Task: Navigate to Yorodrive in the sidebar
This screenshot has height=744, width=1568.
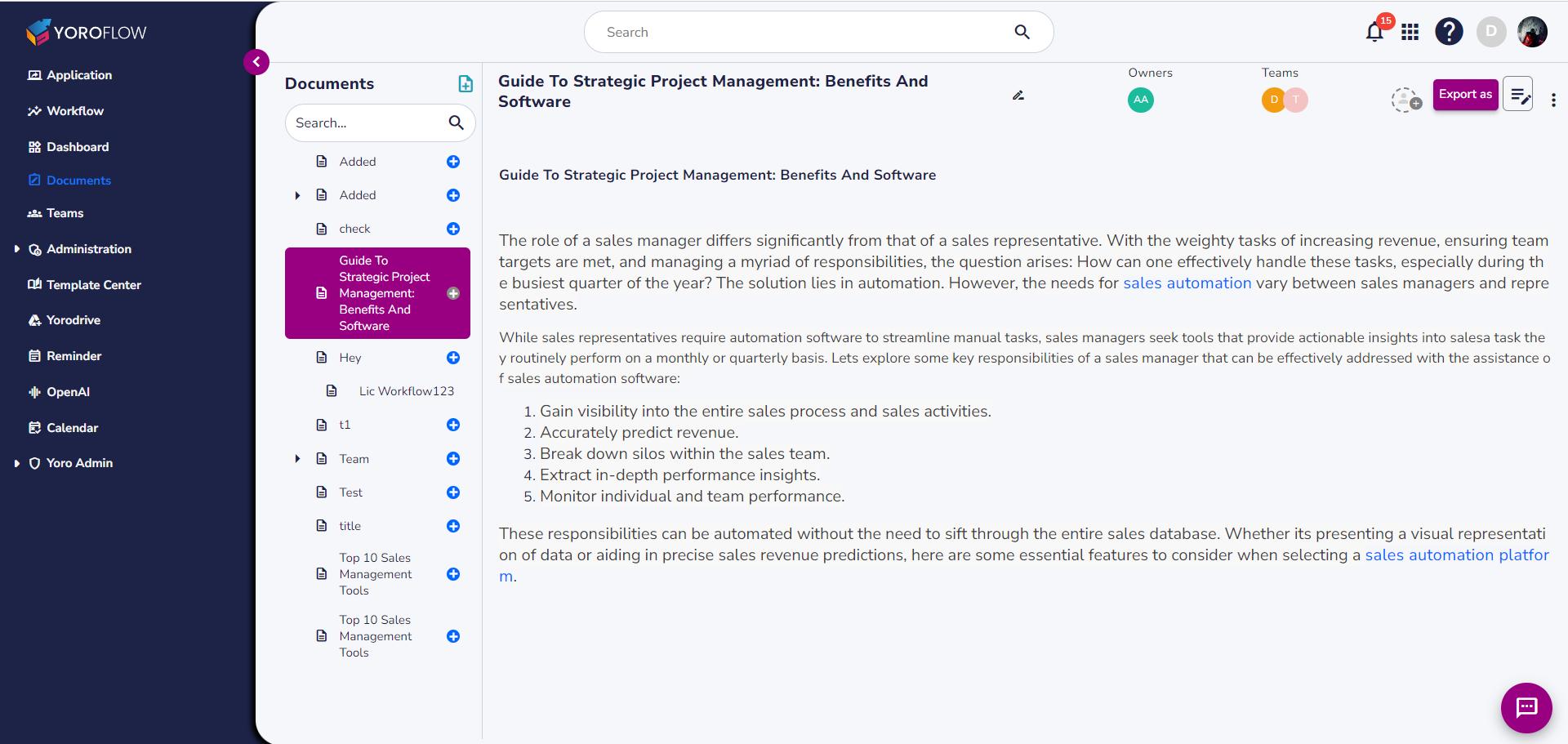Action: tap(73, 319)
